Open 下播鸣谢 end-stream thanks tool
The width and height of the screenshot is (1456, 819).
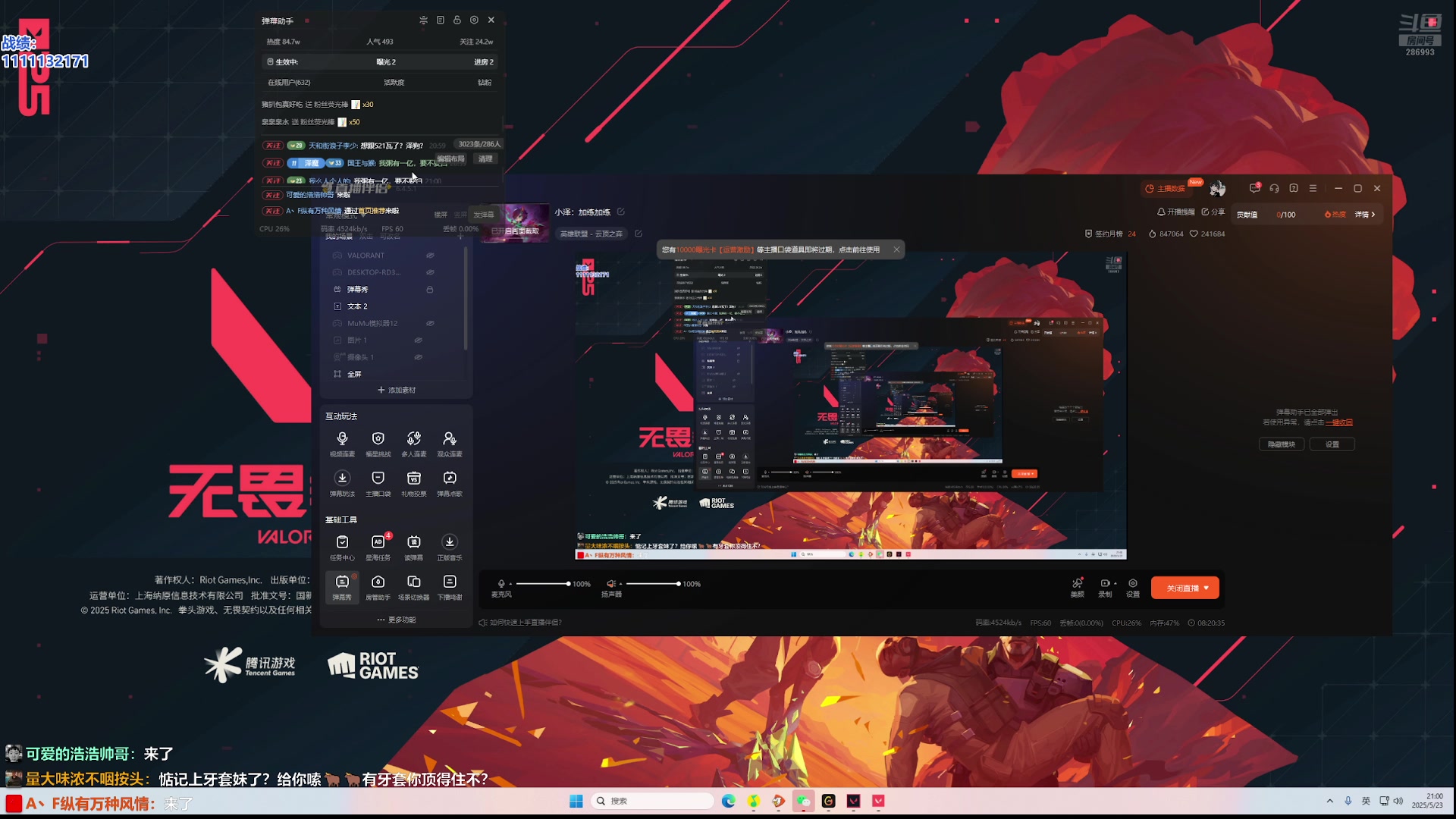[450, 586]
